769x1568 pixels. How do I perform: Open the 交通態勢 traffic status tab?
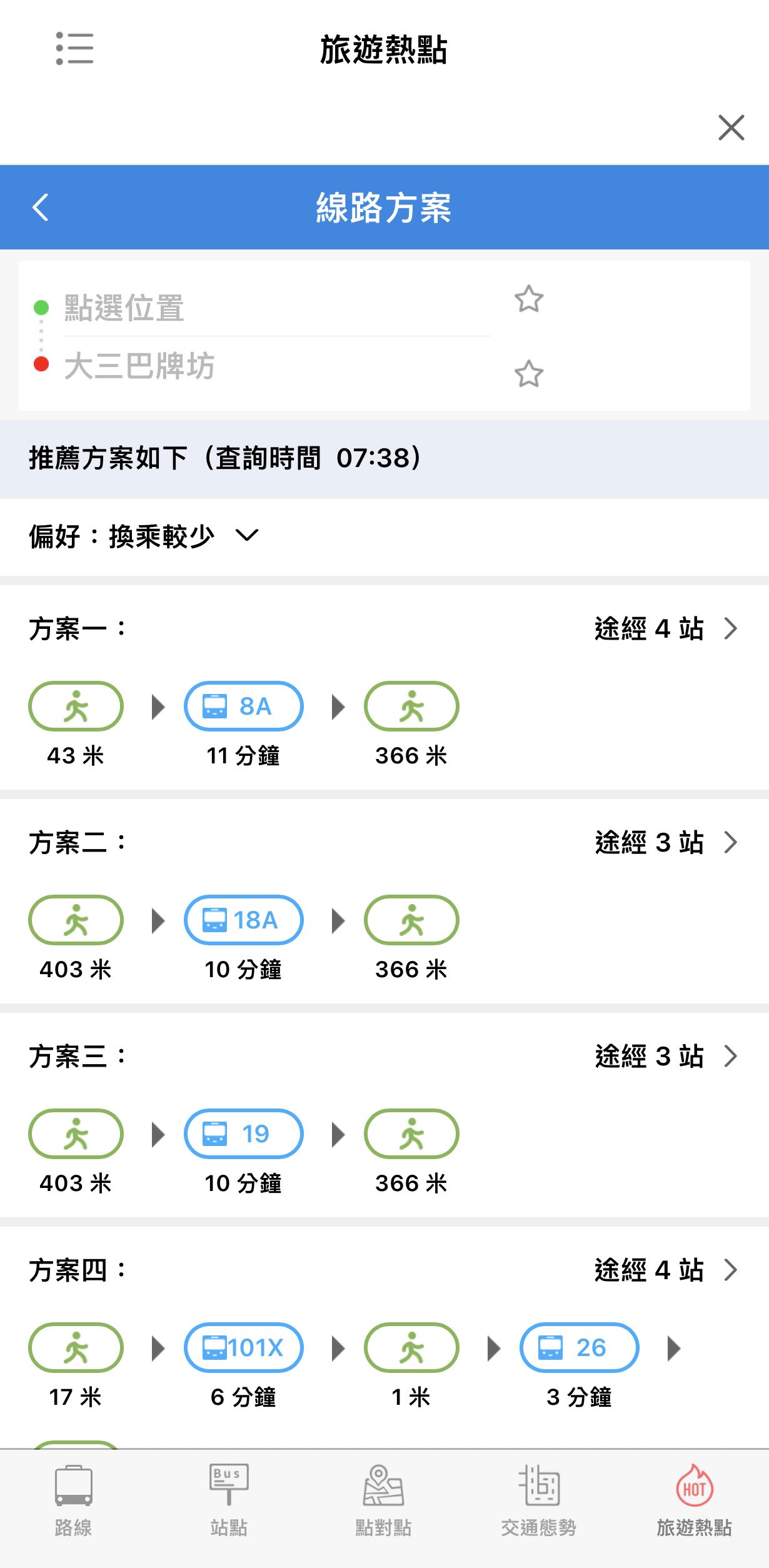(x=538, y=1500)
